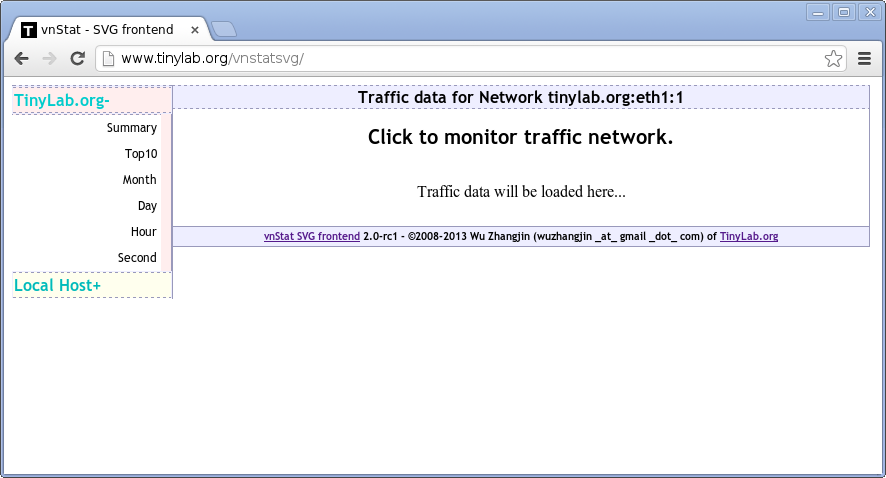Click the 'Click to monitor traffic network' heading
886x478 pixels.
click(520, 137)
